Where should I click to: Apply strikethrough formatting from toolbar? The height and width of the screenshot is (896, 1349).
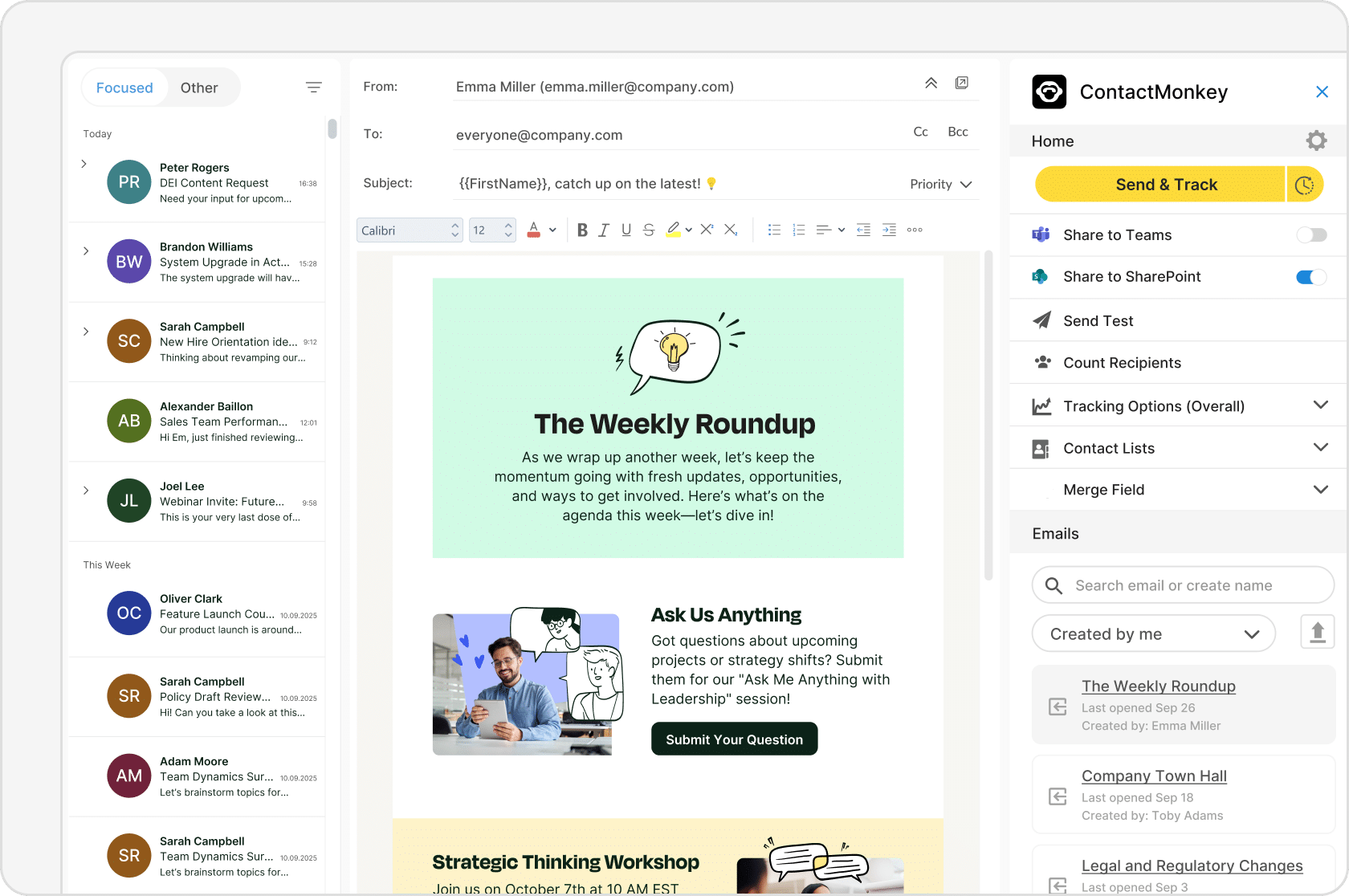(649, 230)
